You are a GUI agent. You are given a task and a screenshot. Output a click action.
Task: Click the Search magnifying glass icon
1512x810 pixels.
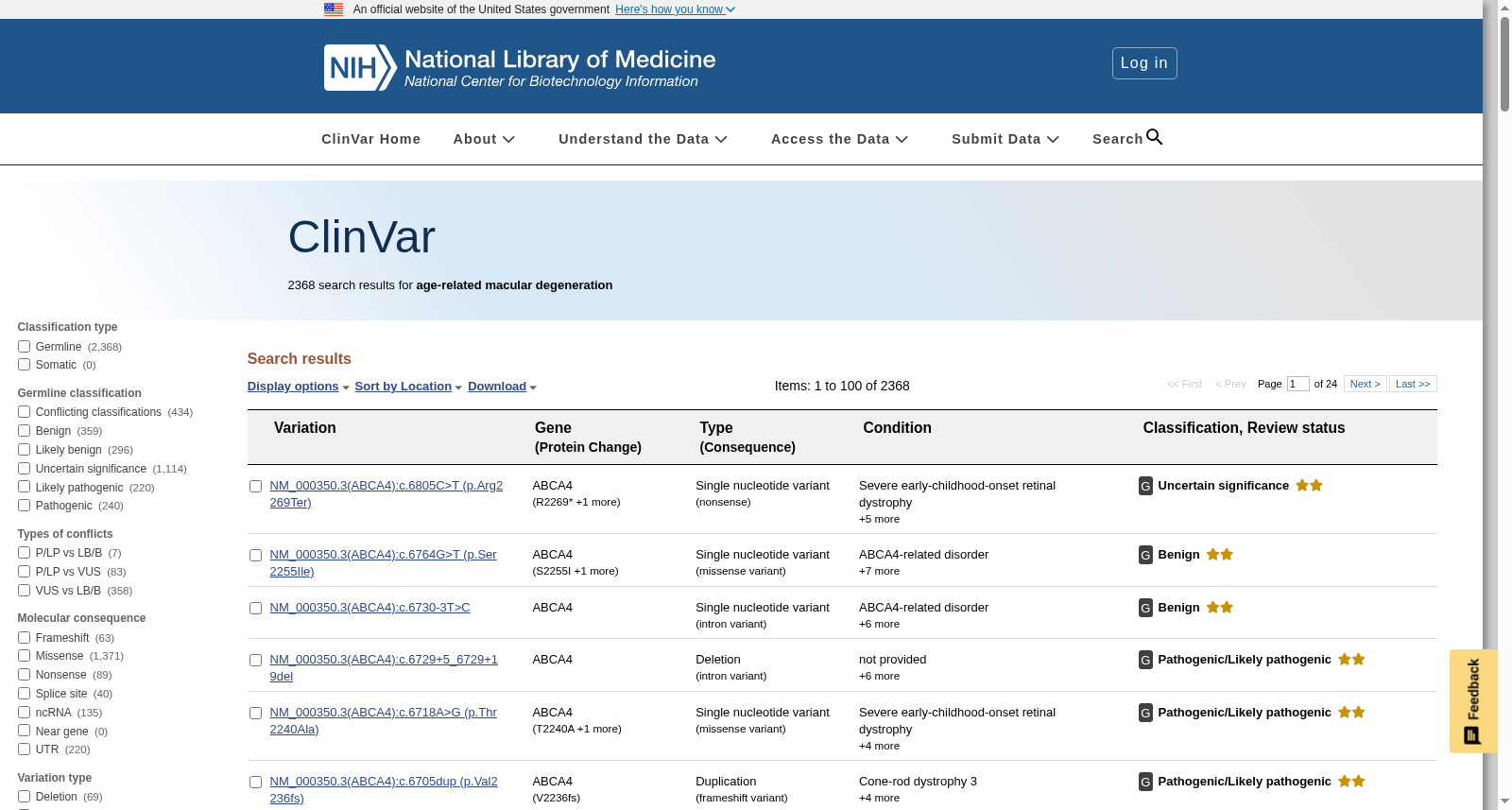click(1155, 137)
